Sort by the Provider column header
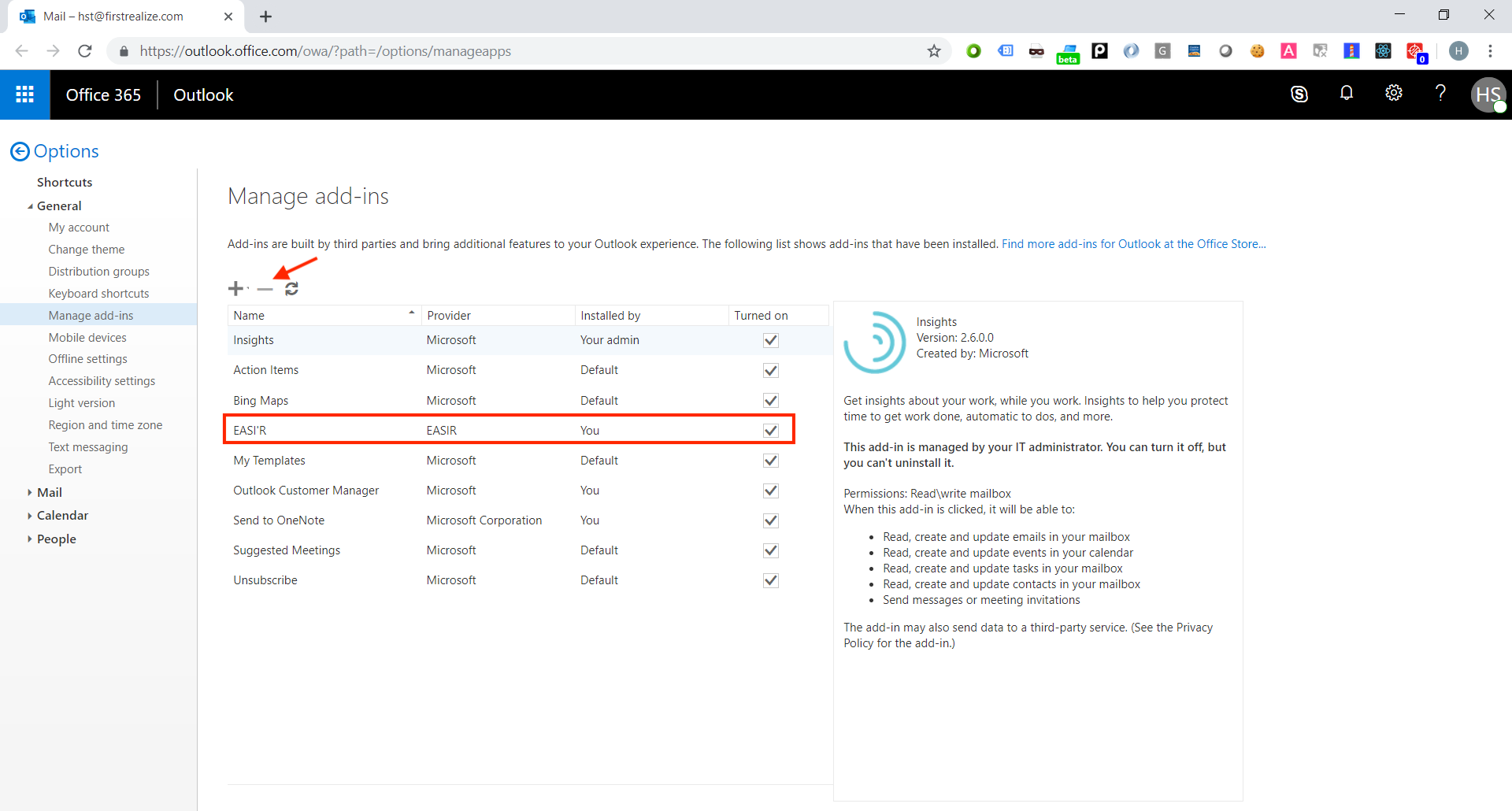The image size is (1512, 811). coord(498,315)
